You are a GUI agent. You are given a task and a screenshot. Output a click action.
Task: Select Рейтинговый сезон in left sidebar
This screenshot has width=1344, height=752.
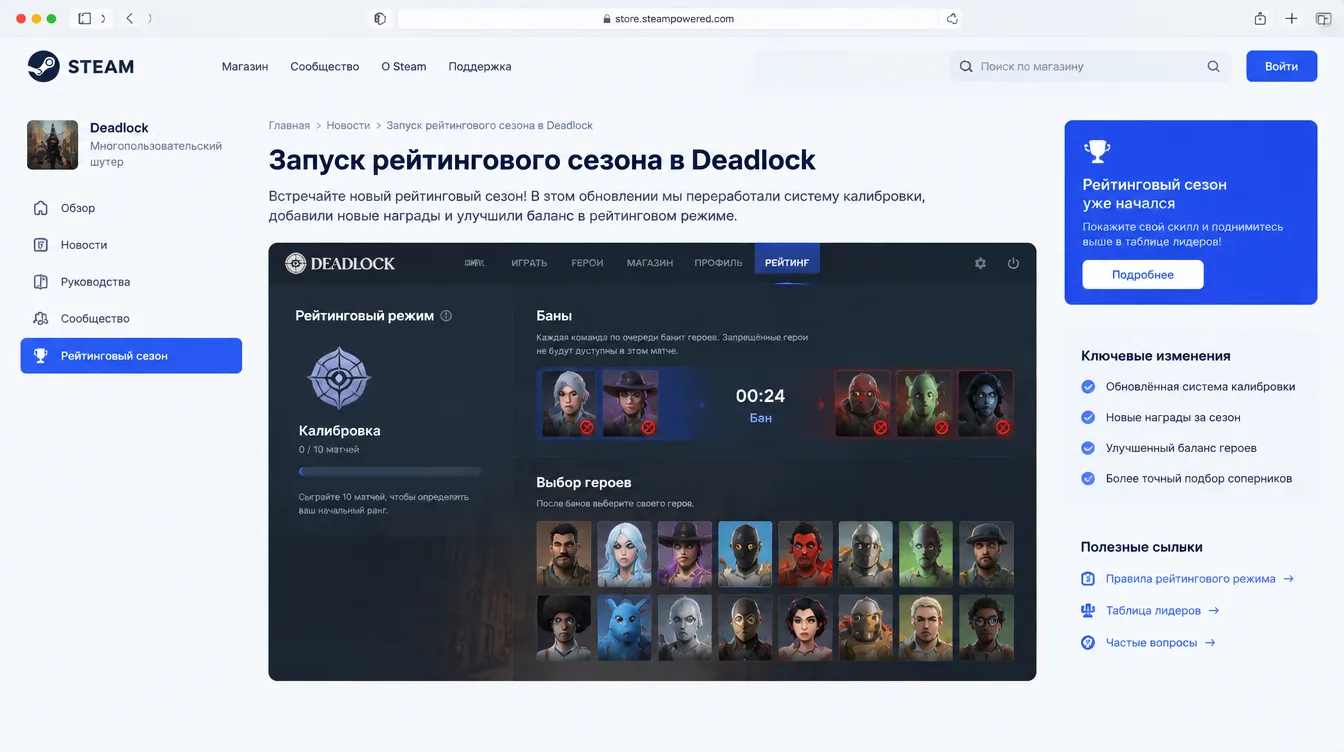coord(131,356)
